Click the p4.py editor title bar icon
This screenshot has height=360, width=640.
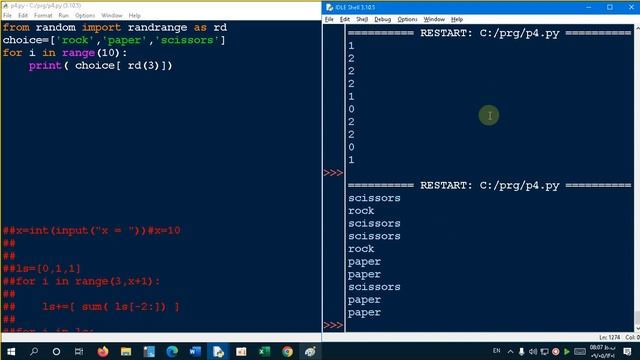point(6,6)
